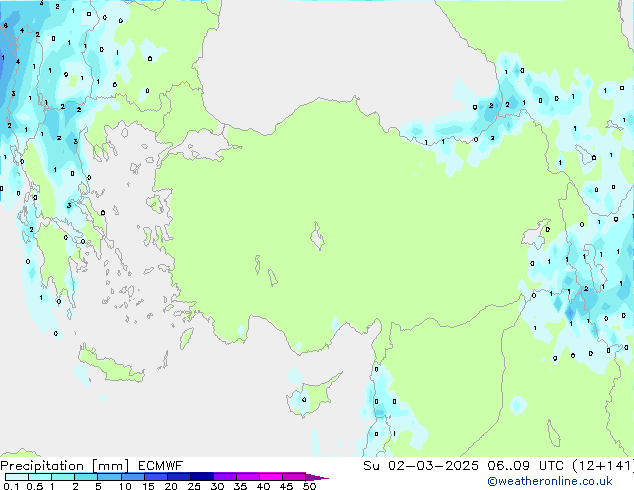The image size is (634, 490).
Task: Click the "02-03-2025" date text
Action: pyautogui.click(x=433, y=466)
